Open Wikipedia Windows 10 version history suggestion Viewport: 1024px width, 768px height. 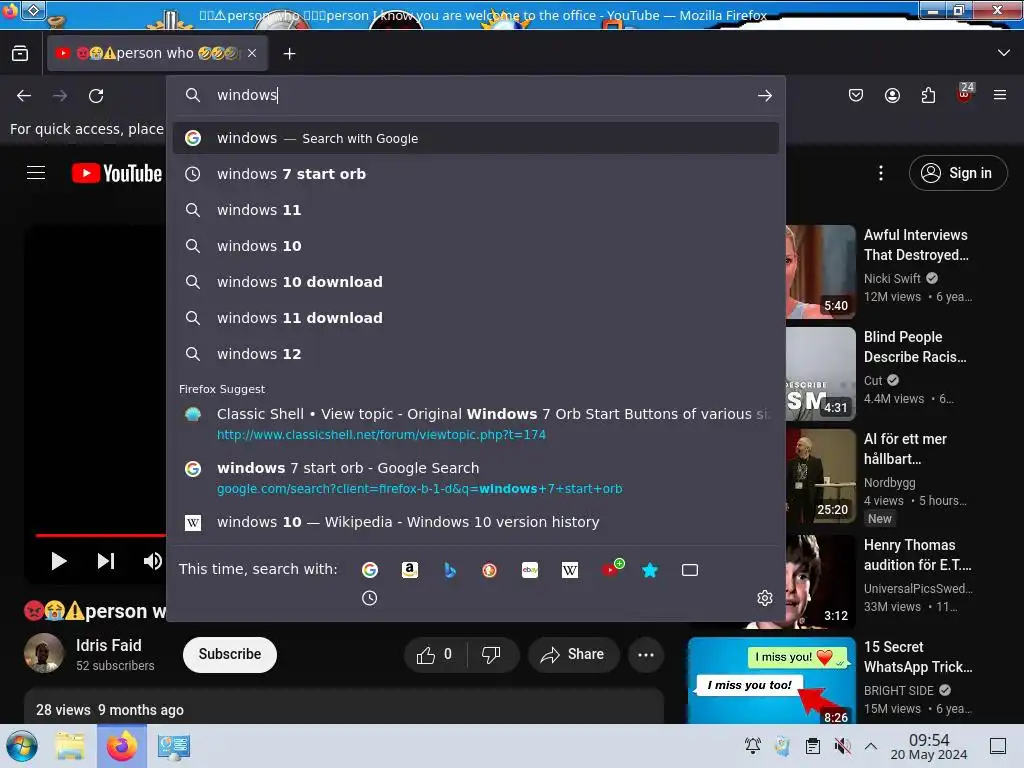click(475, 522)
